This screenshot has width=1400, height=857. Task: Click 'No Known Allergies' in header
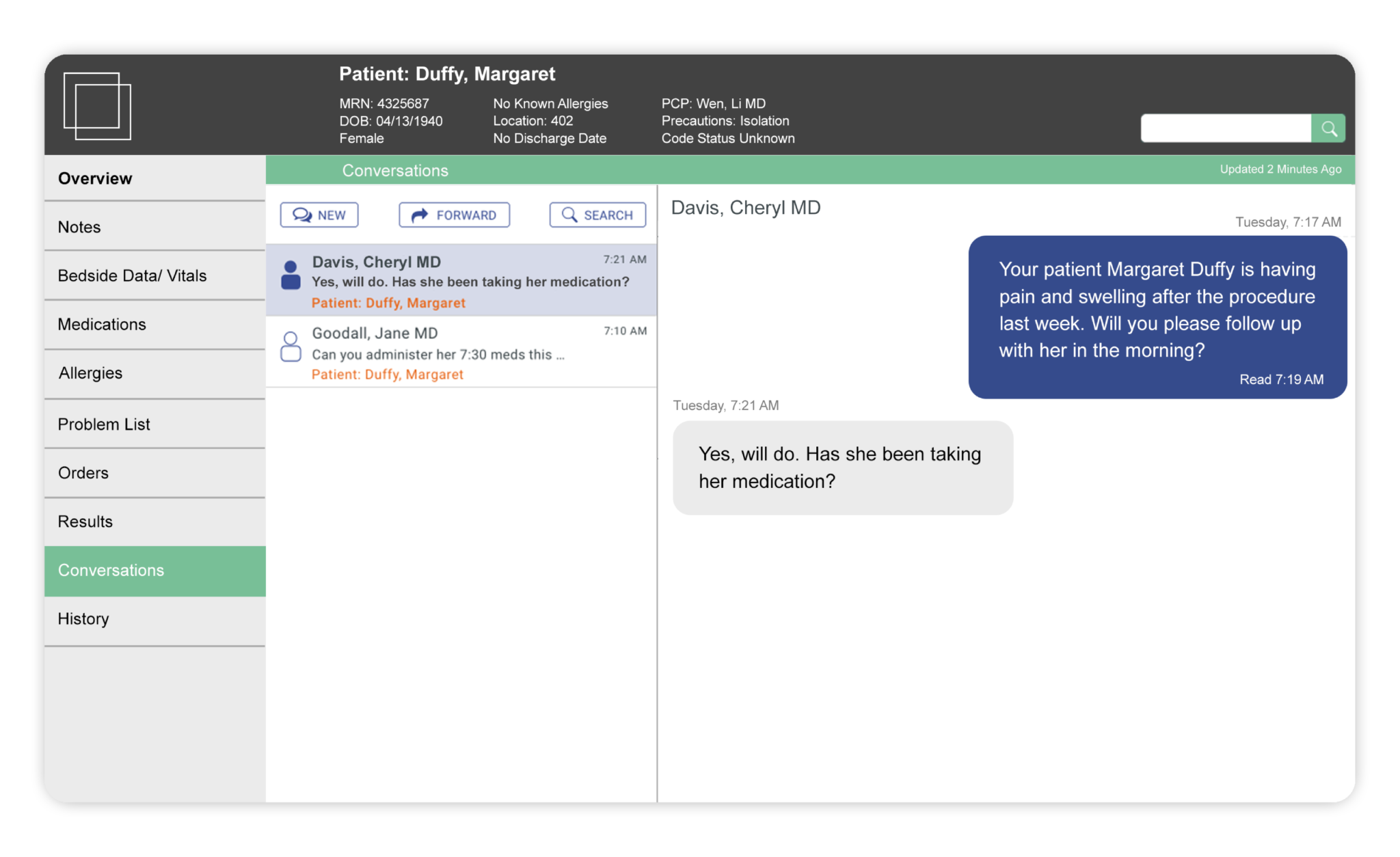[x=550, y=103]
